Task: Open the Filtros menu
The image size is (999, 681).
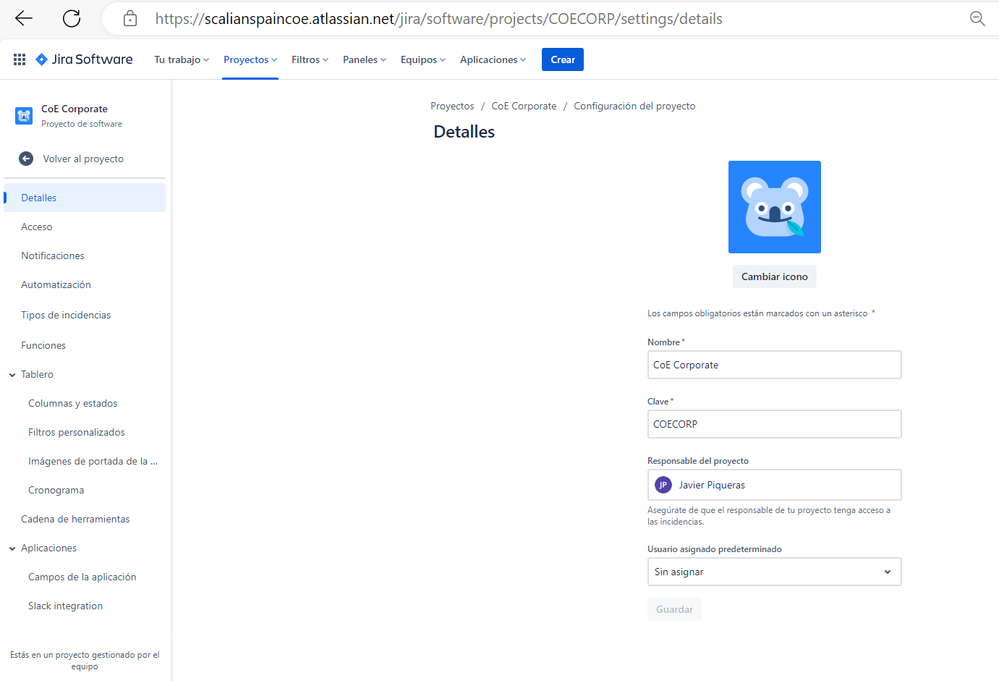Action: 310,59
